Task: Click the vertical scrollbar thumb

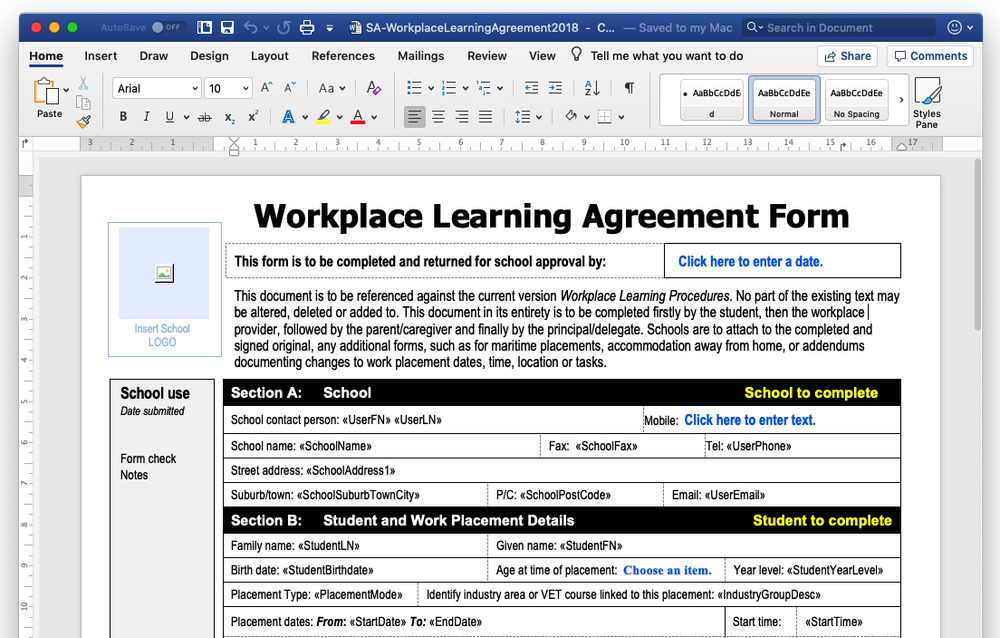Action: coord(978,246)
